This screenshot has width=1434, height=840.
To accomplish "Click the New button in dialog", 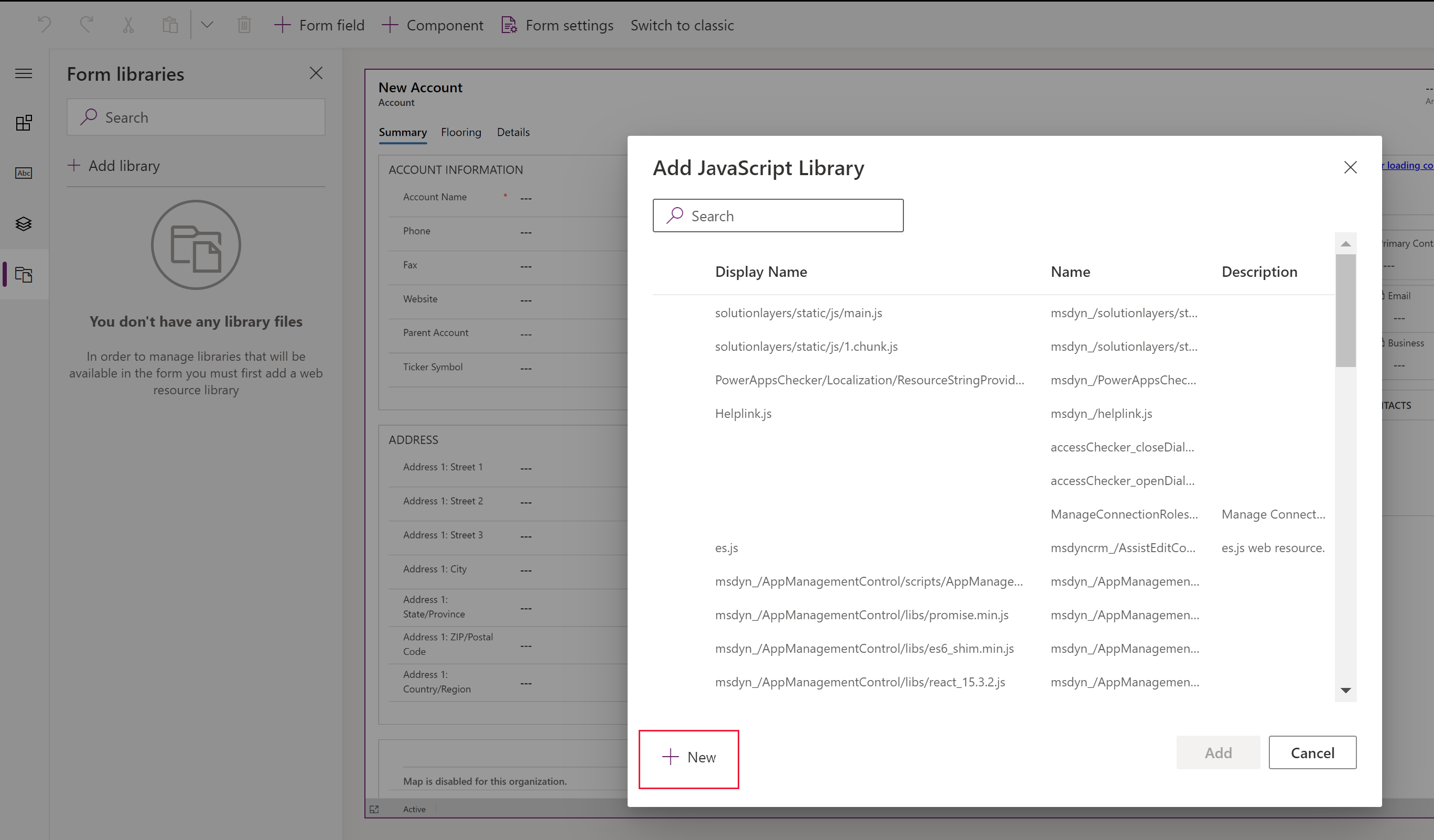I will click(689, 757).
